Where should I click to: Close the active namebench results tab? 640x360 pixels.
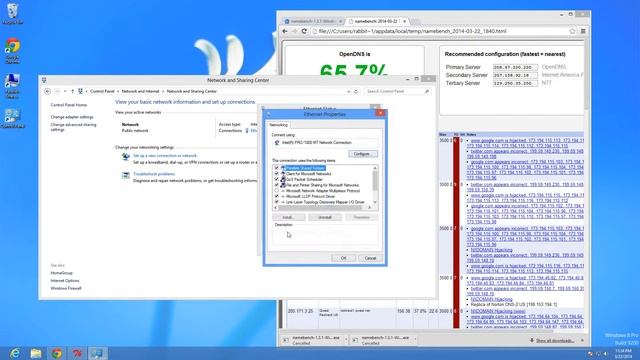pos(404,21)
